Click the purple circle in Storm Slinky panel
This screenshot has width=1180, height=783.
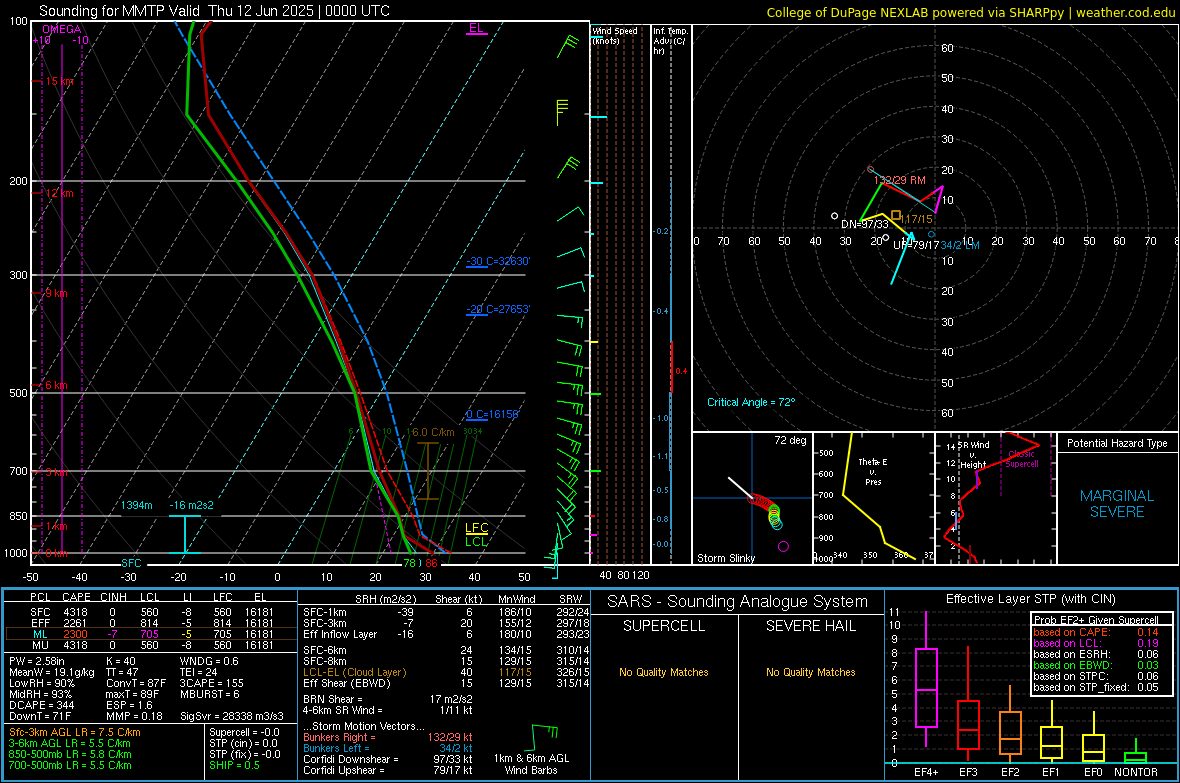tap(783, 546)
